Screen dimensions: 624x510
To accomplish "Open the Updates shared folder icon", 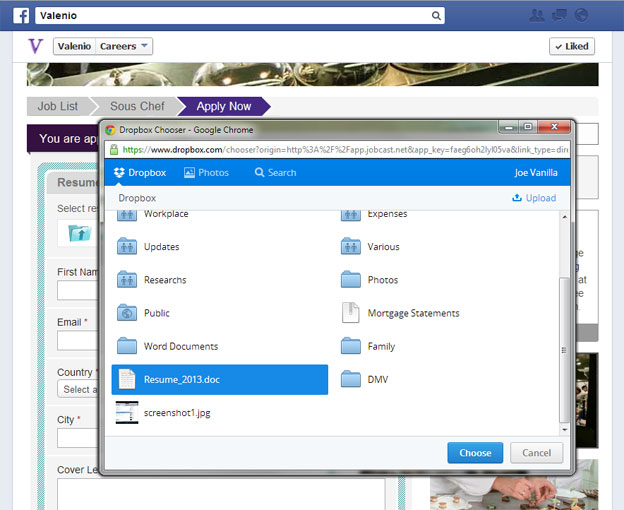I will [127, 246].
